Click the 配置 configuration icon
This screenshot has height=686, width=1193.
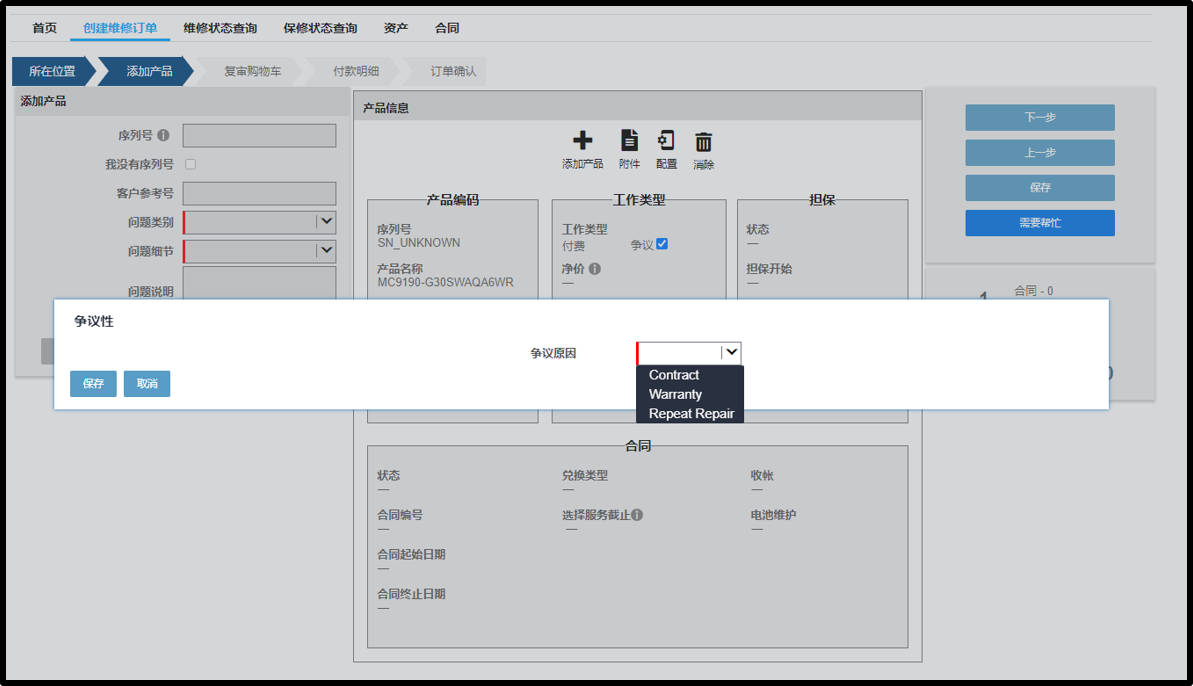point(666,141)
